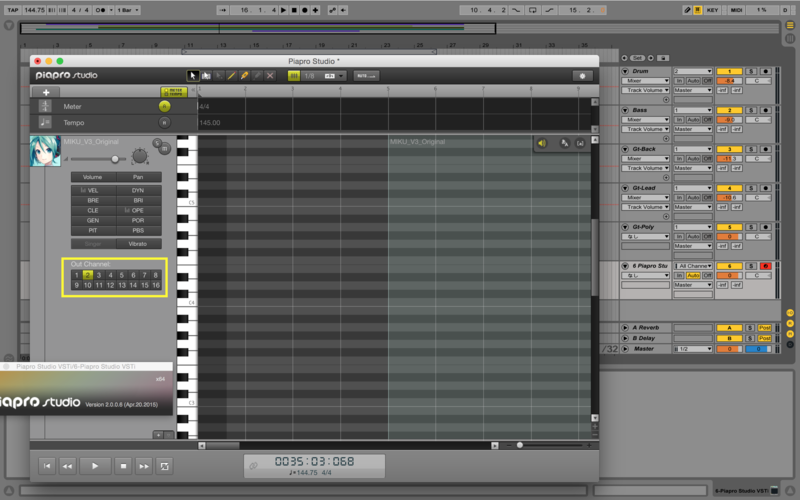This screenshot has height=500, width=800.
Task: Toggle the Ableton metronome button
Action: pos(101,10)
